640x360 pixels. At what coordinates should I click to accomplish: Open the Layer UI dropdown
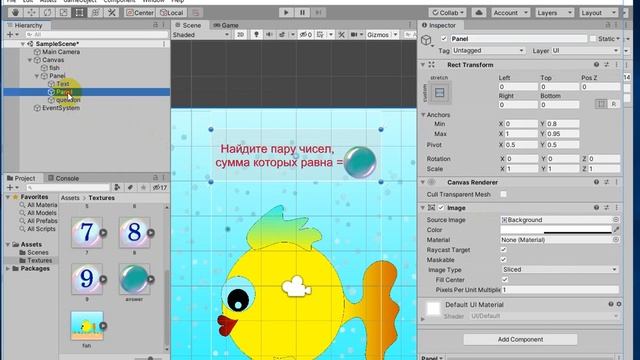585,51
